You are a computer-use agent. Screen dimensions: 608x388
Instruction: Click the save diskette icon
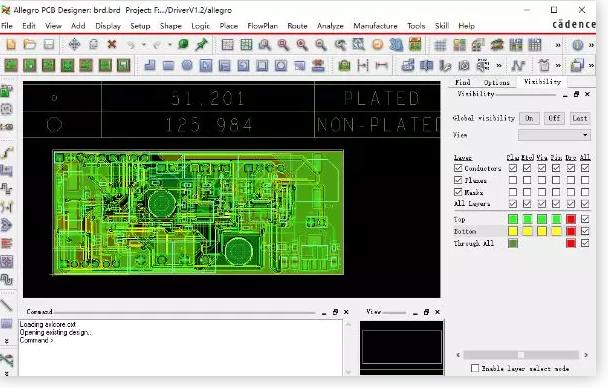point(48,45)
